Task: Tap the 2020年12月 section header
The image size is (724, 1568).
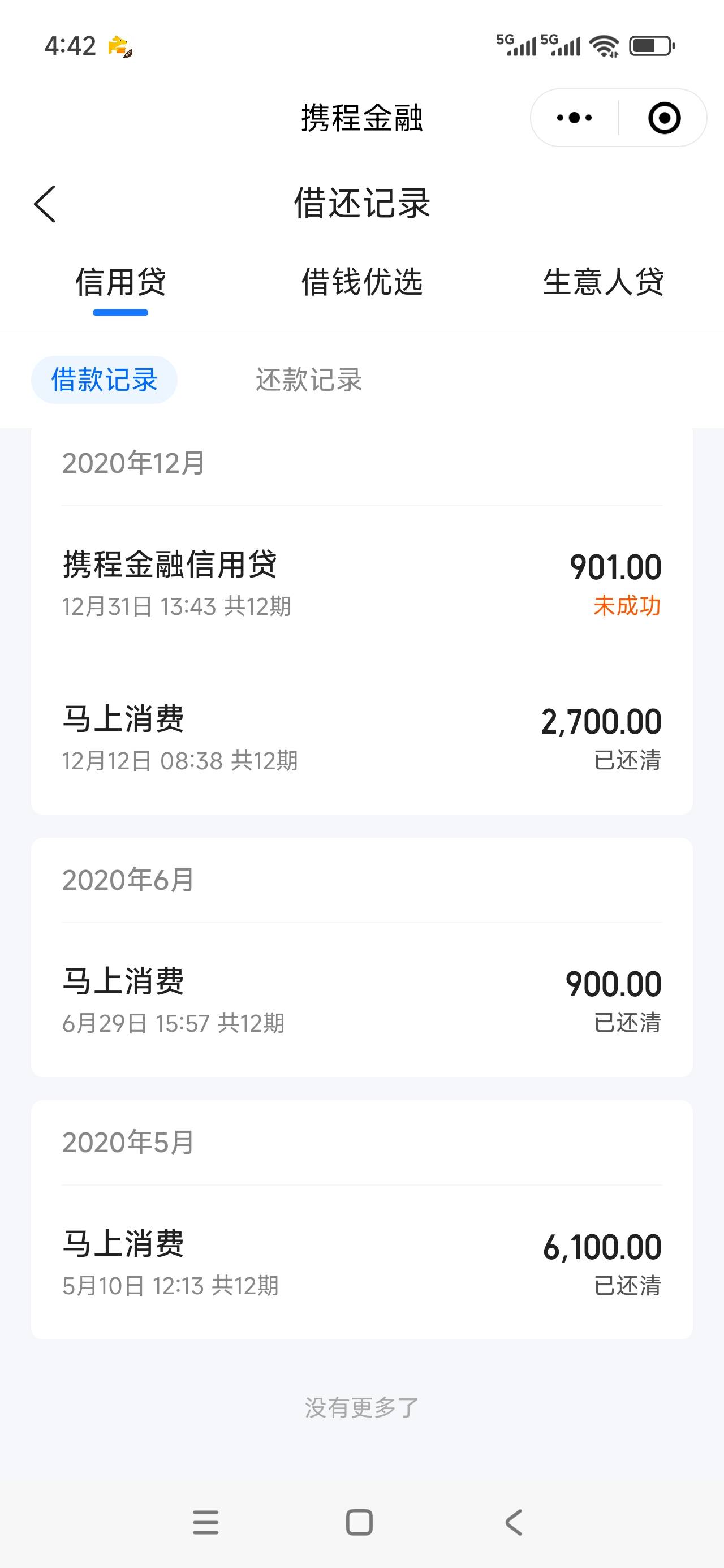Action: click(x=133, y=463)
